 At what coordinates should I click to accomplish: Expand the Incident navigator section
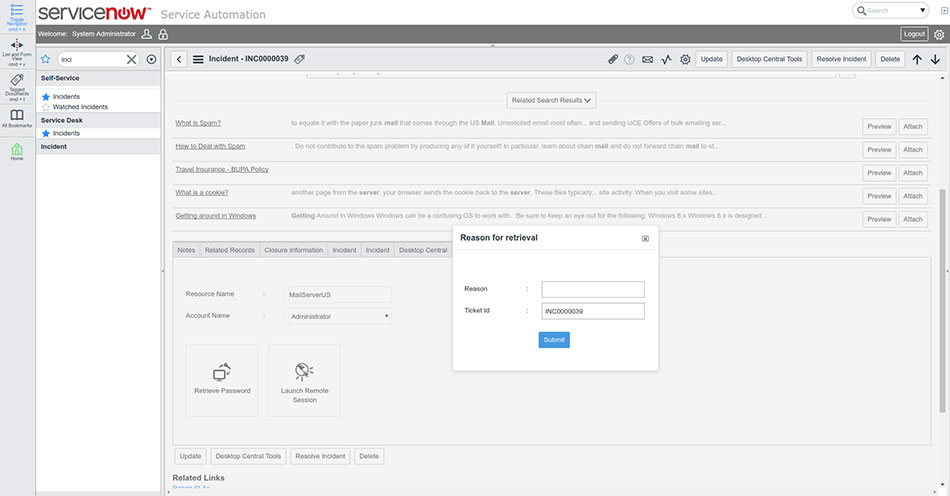[98, 147]
